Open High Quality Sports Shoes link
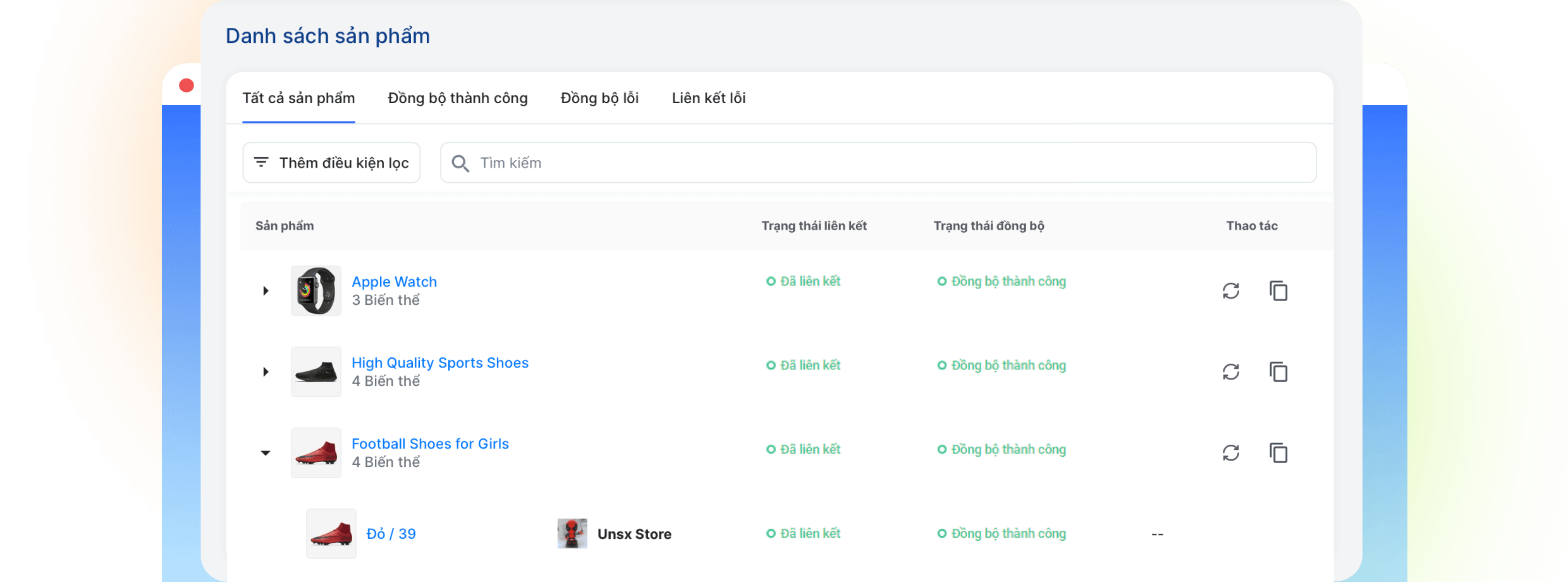 [x=440, y=362]
